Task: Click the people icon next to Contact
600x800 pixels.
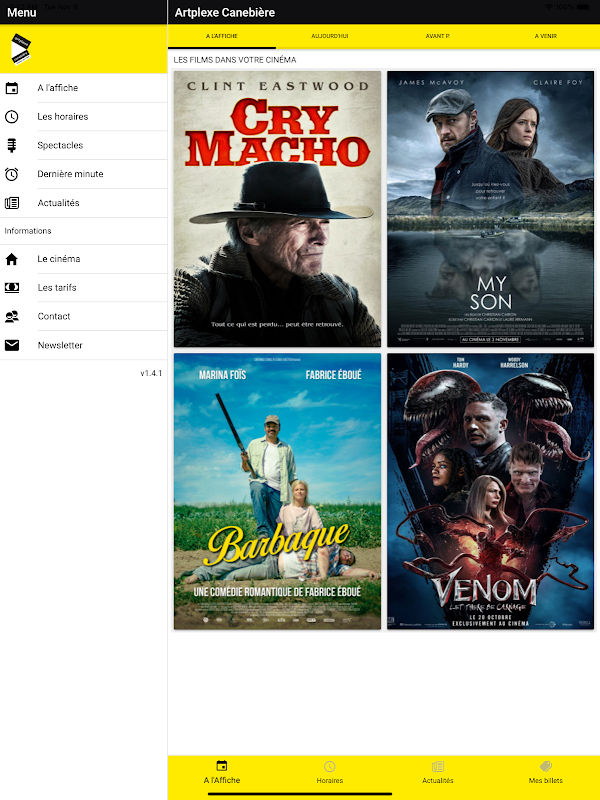Action: (12, 316)
